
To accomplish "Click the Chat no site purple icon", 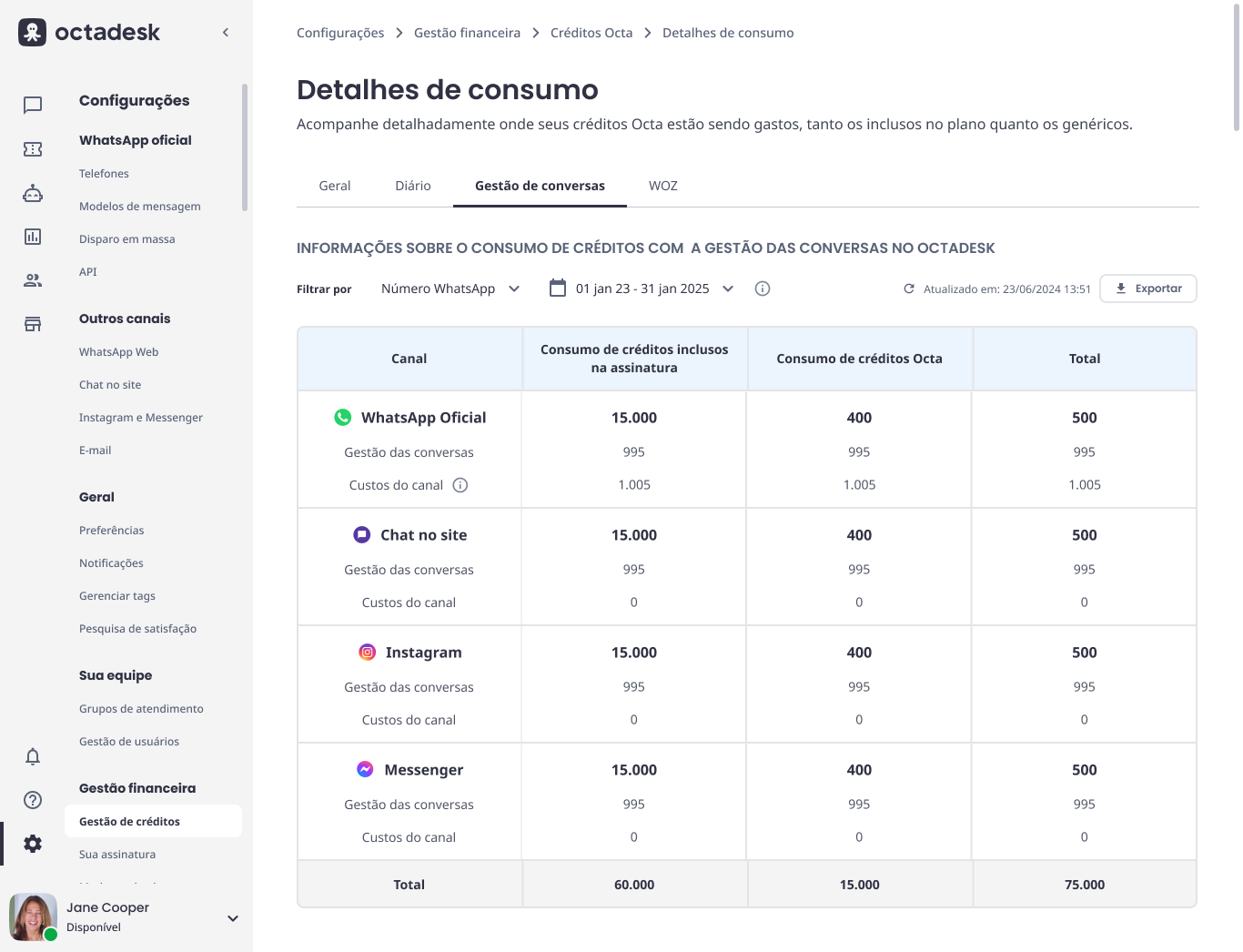I will (x=362, y=535).
